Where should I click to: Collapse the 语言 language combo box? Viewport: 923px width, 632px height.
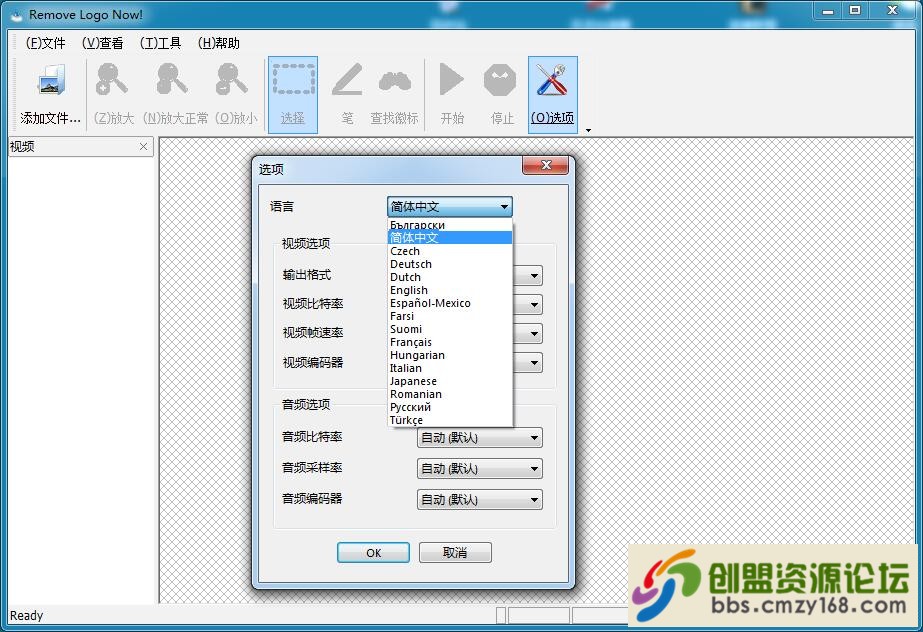[450, 207]
